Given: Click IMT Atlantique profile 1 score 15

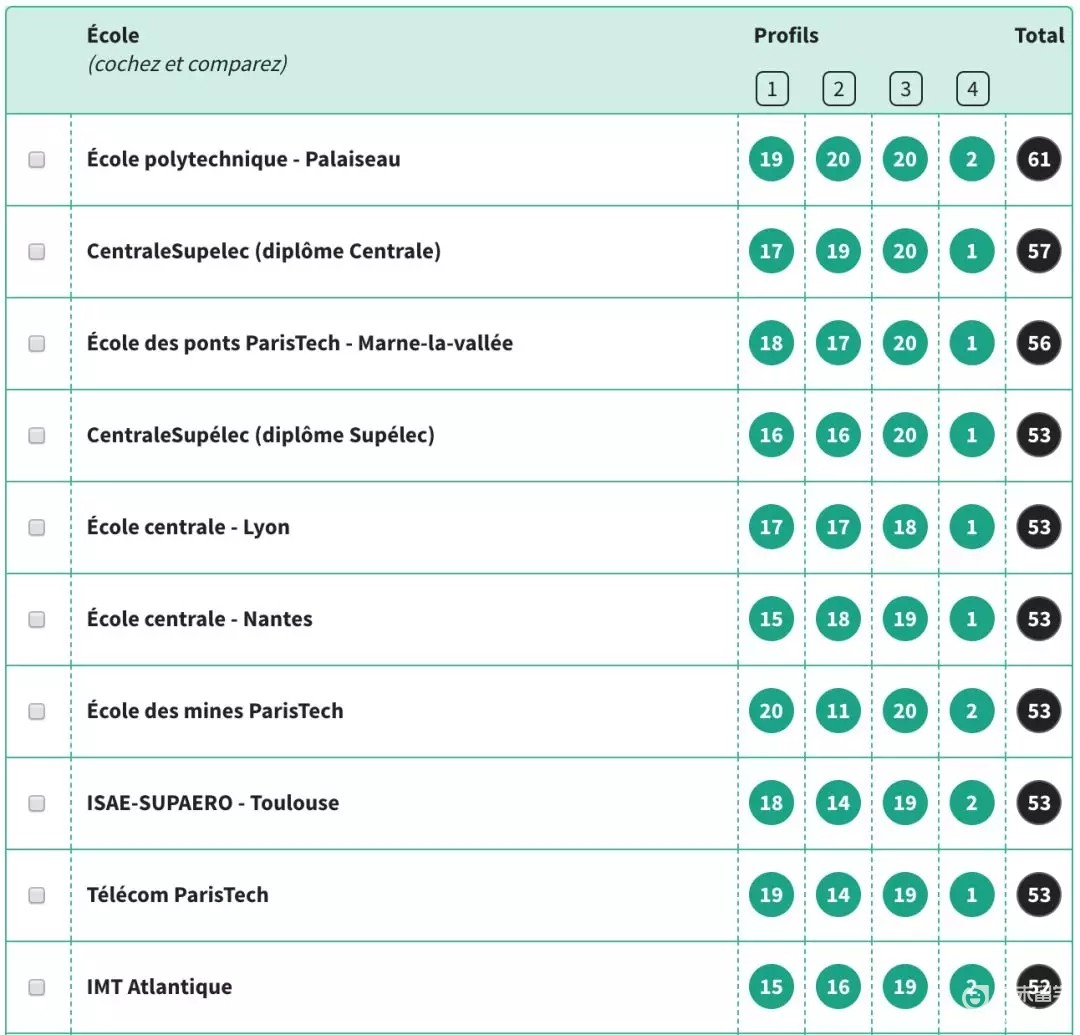Looking at the screenshot, I should click(771, 987).
